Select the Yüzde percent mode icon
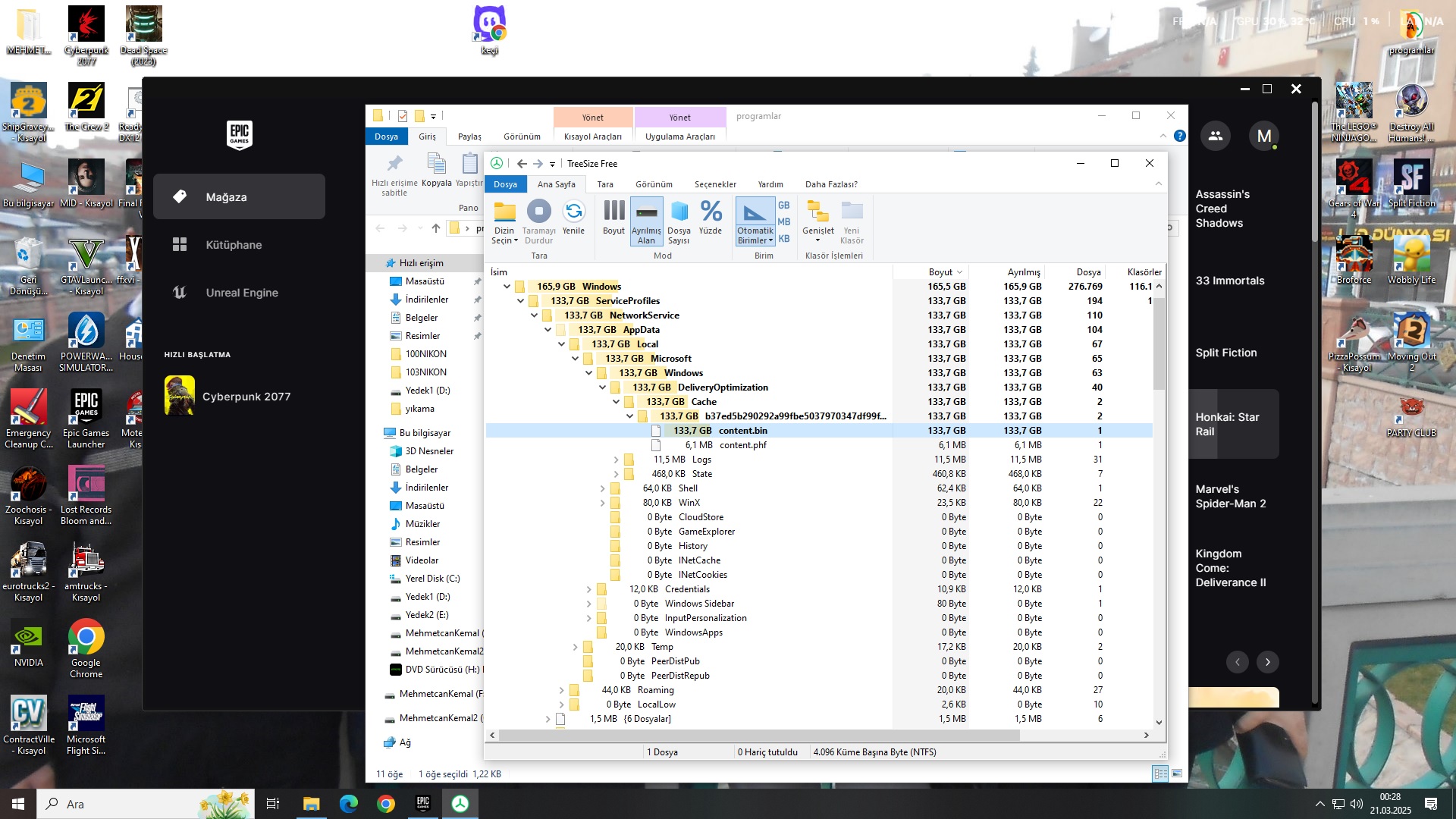The image size is (1456, 819). (711, 212)
